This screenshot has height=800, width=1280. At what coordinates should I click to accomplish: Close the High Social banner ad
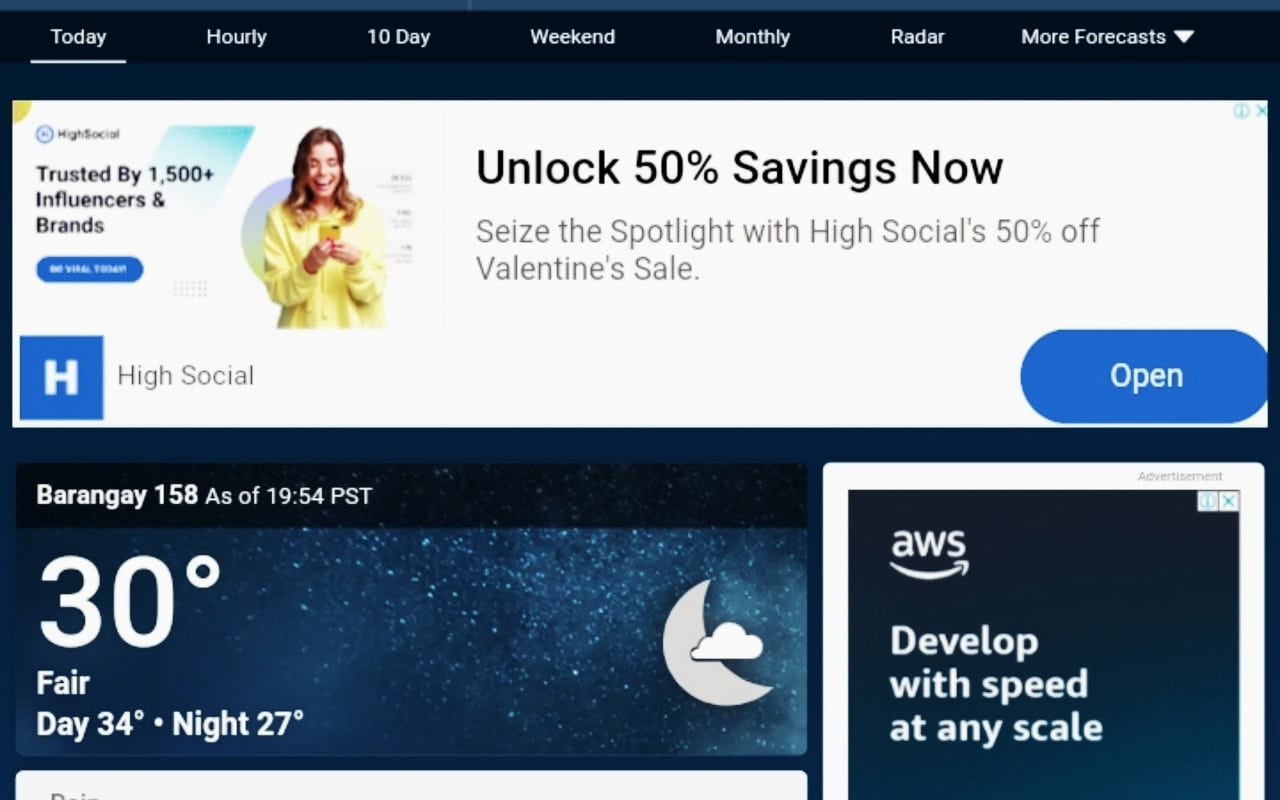1260,111
